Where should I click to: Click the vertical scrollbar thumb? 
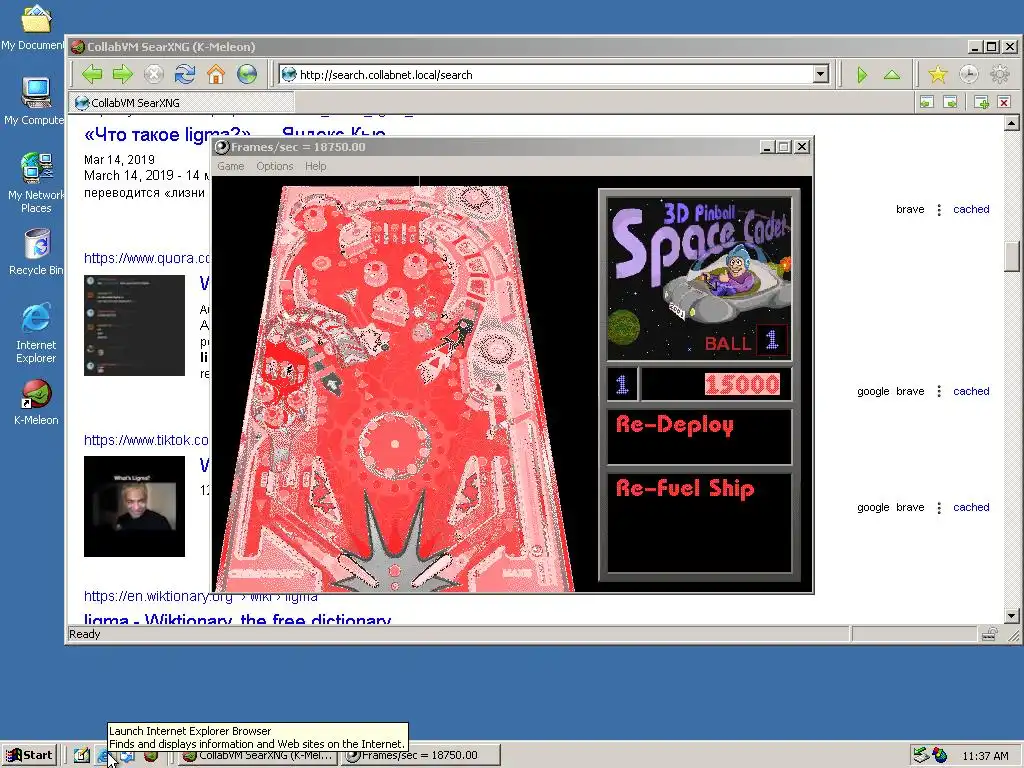click(x=1012, y=257)
